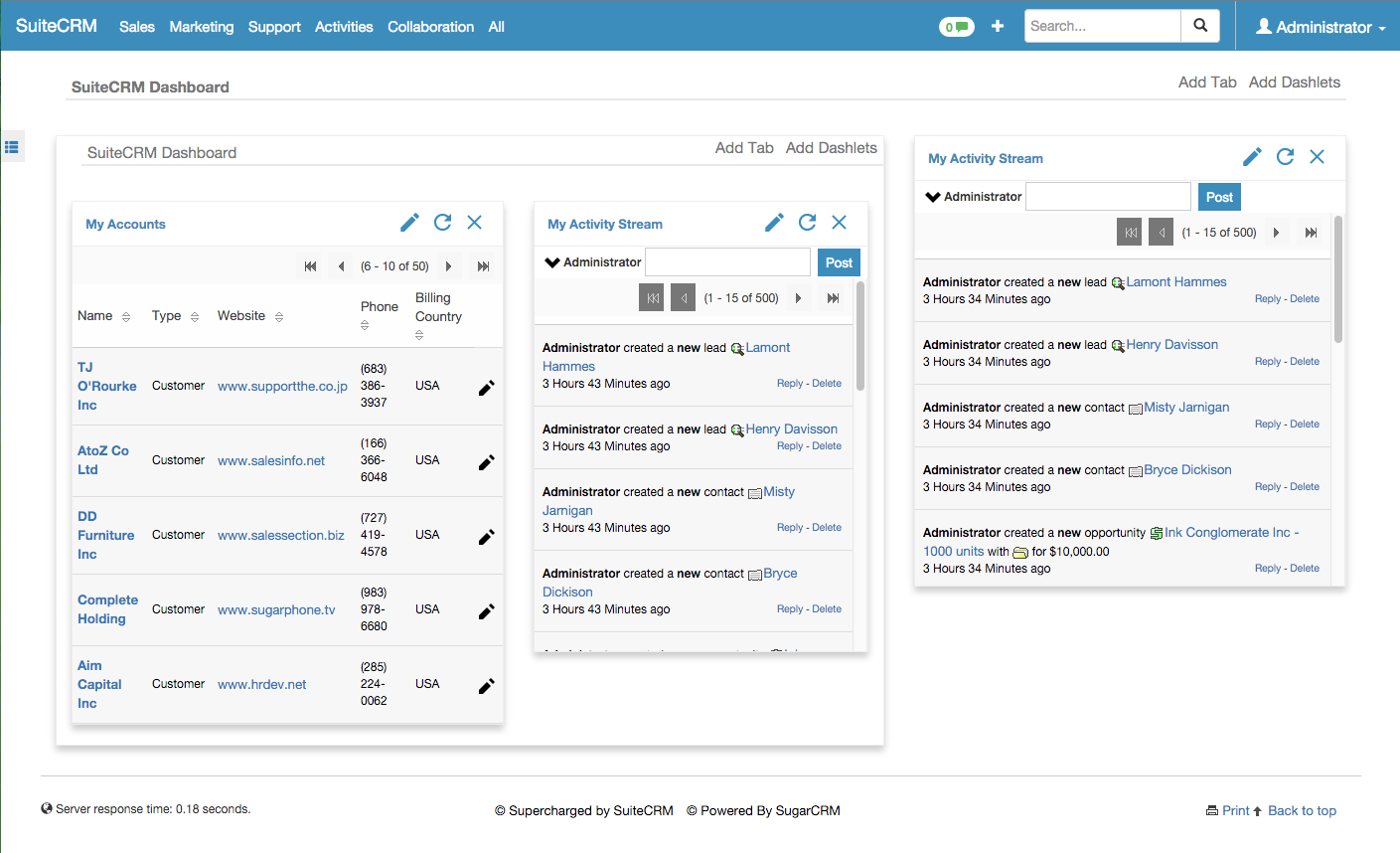Sort accounts by Billing Country column

(x=419, y=335)
